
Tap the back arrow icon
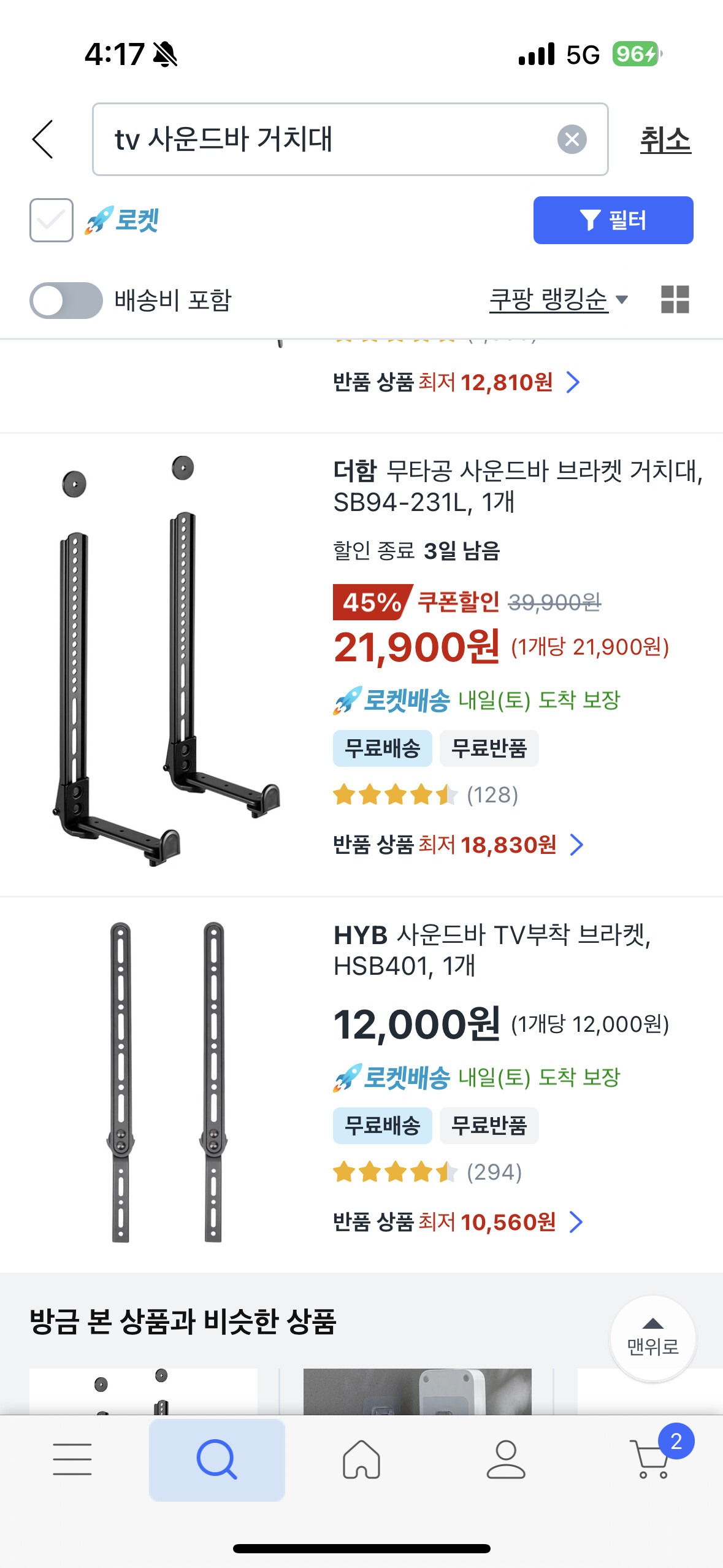coord(43,139)
